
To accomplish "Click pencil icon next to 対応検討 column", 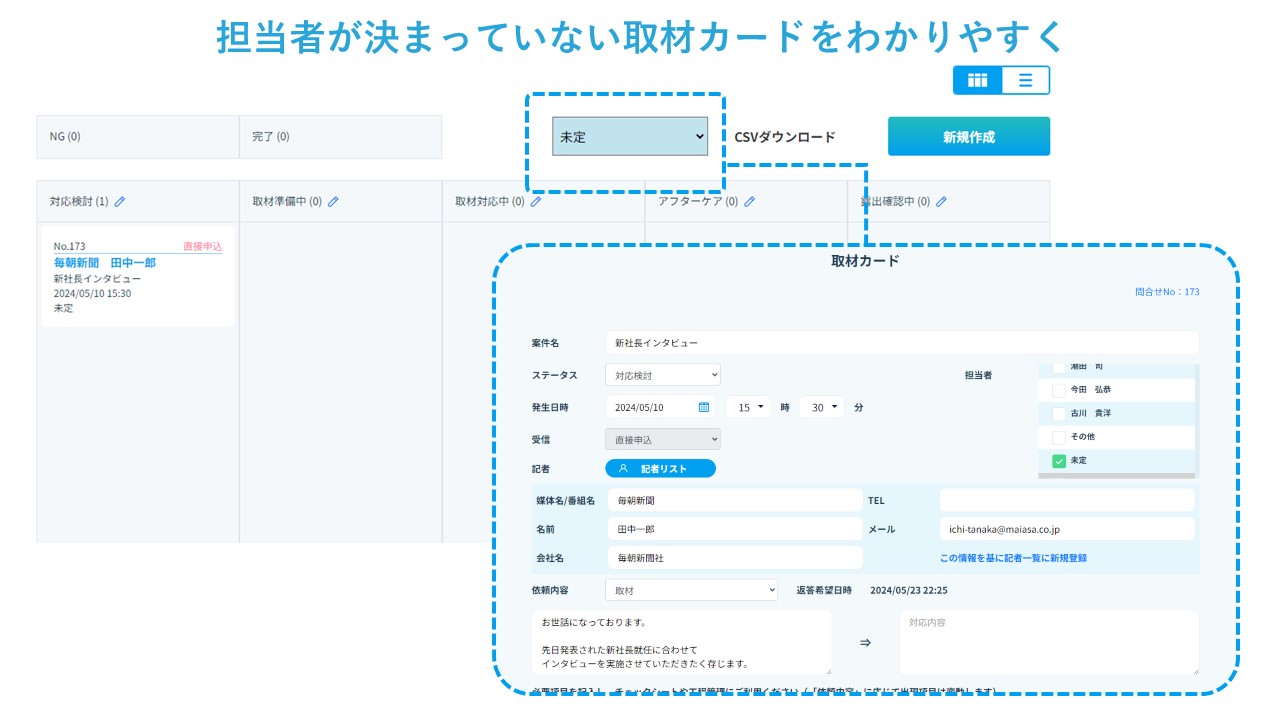I will pos(120,201).
